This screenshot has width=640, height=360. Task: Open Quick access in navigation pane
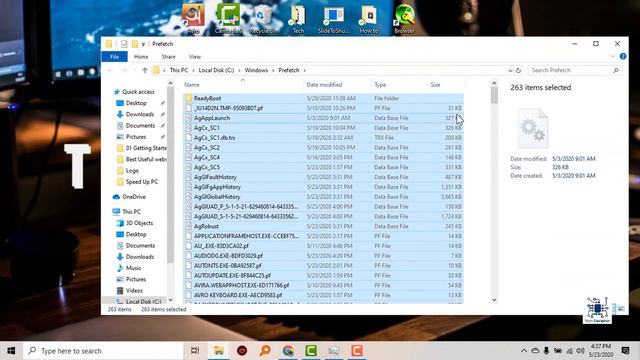138,92
